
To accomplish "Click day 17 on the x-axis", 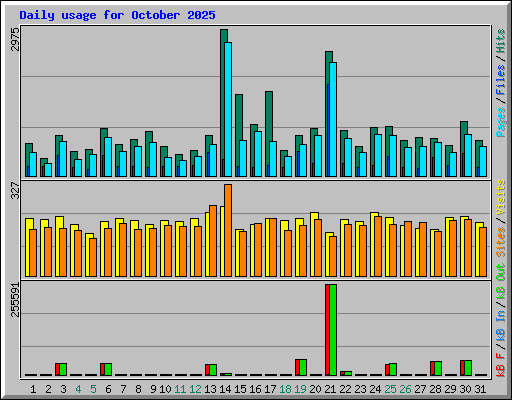I will tap(270, 389).
